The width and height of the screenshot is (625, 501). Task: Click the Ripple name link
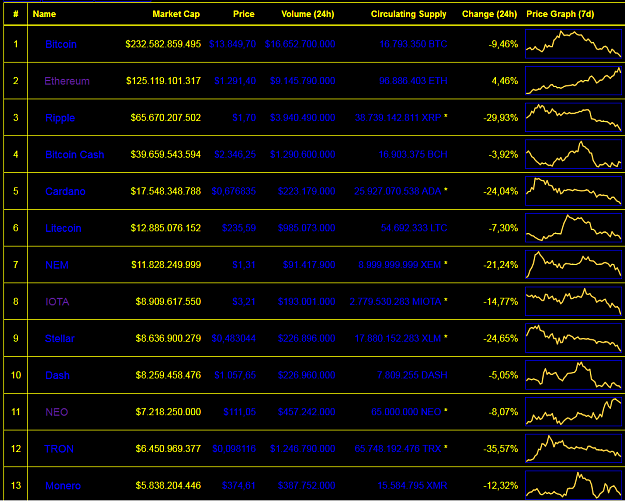(x=60, y=118)
